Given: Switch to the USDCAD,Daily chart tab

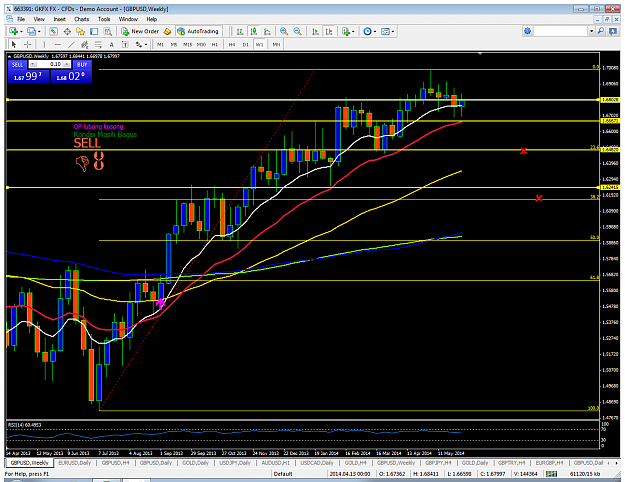Looking at the screenshot, I should [317, 463].
